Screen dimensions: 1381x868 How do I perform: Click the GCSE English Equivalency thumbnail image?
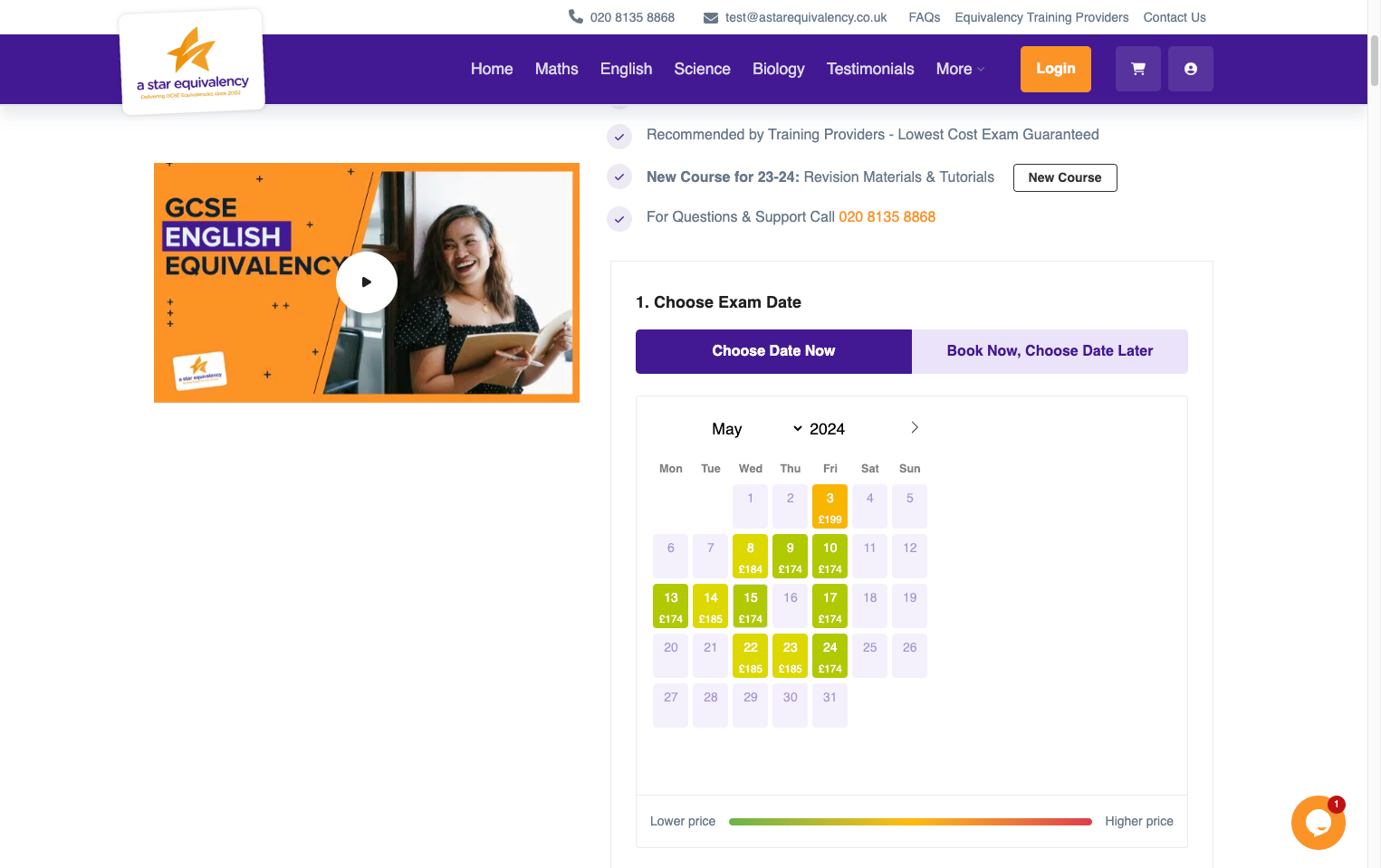(x=367, y=282)
